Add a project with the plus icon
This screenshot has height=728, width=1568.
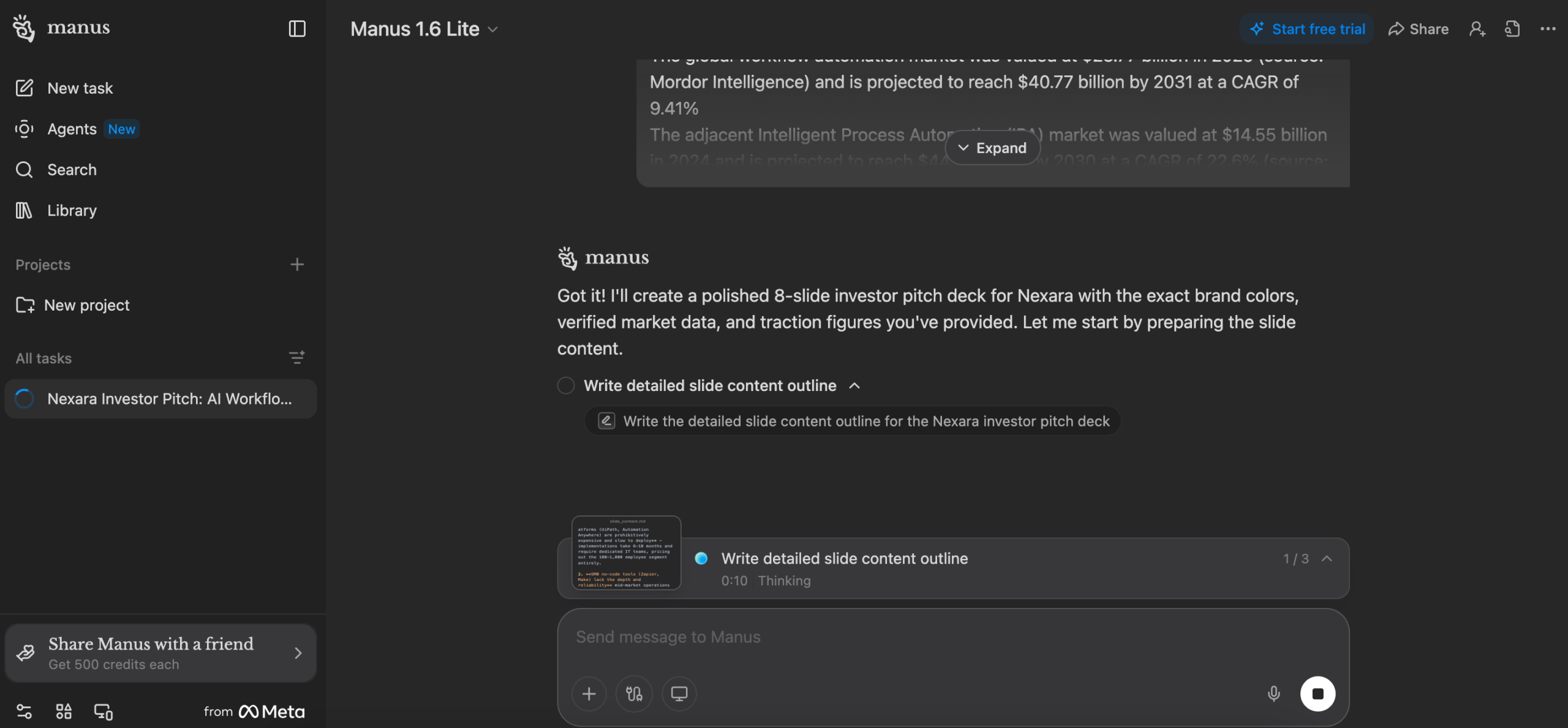[x=297, y=265]
